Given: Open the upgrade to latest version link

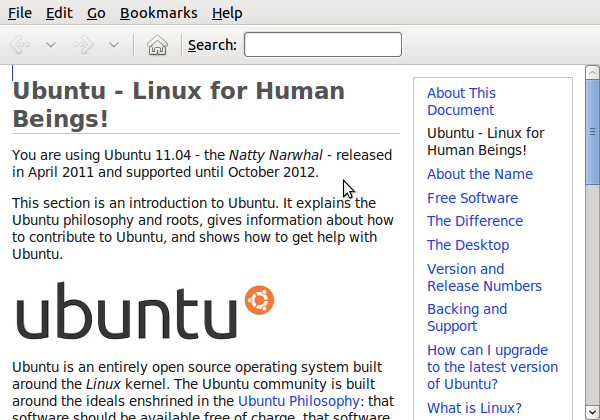Looking at the screenshot, I should 492,367.
